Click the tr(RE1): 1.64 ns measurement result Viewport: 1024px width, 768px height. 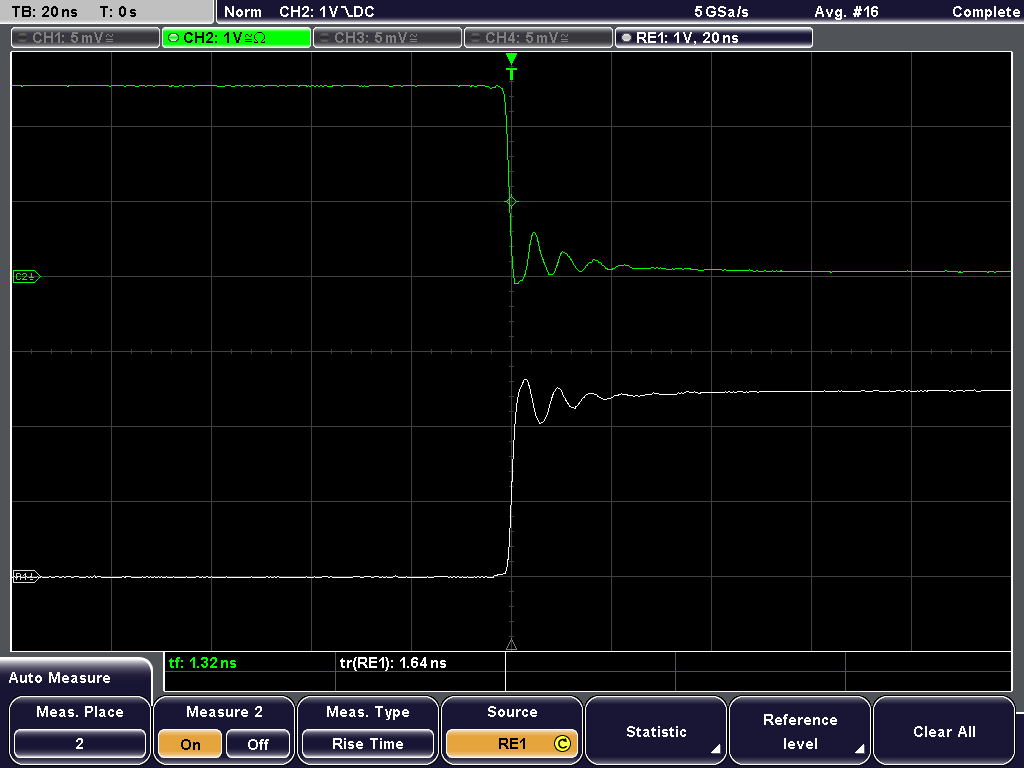(x=393, y=663)
